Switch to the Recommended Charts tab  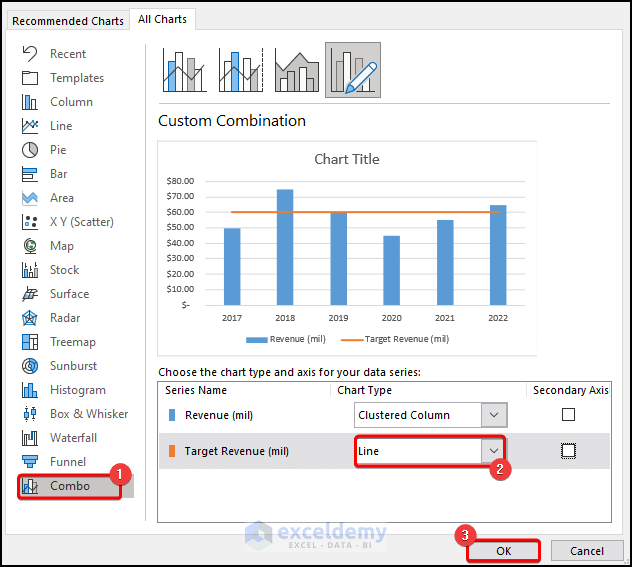coord(68,21)
